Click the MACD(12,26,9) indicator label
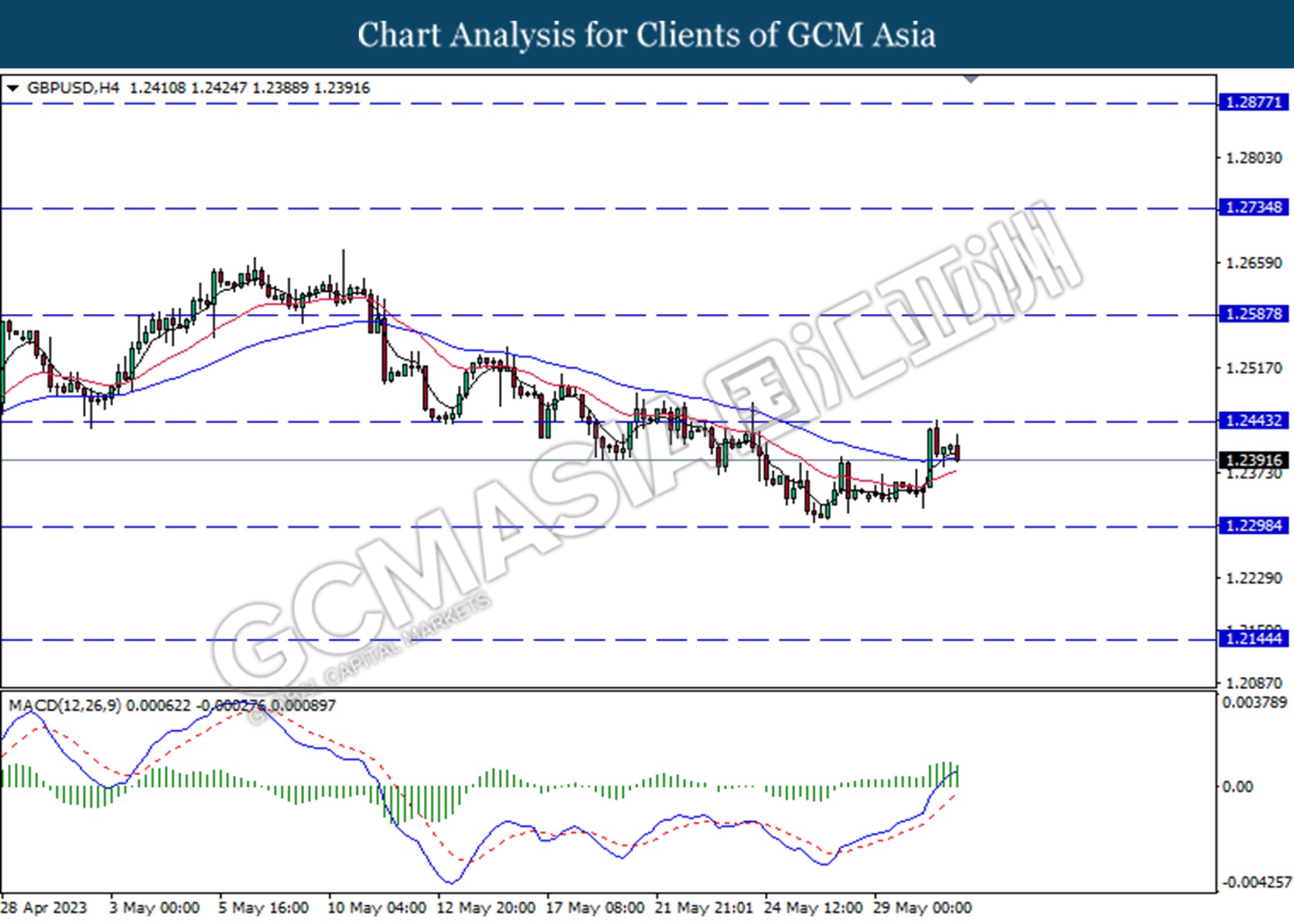1294x924 pixels. (65, 705)
